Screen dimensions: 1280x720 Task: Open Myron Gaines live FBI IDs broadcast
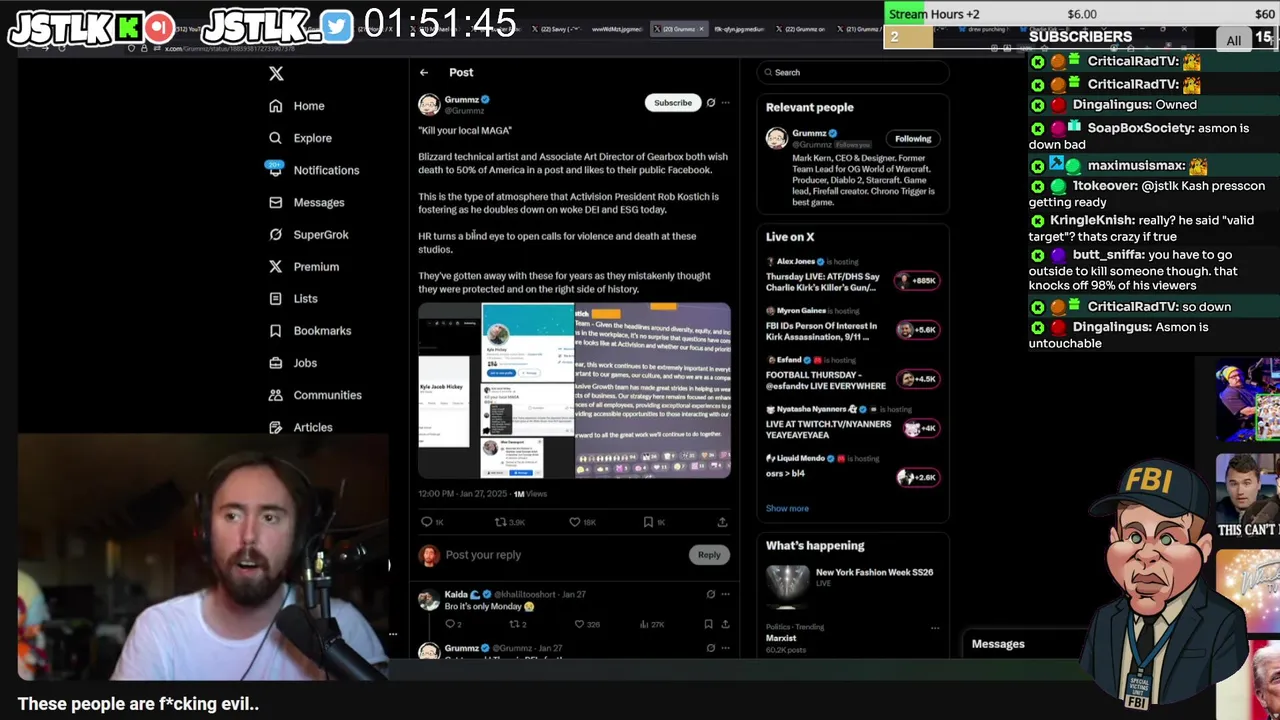853,325
